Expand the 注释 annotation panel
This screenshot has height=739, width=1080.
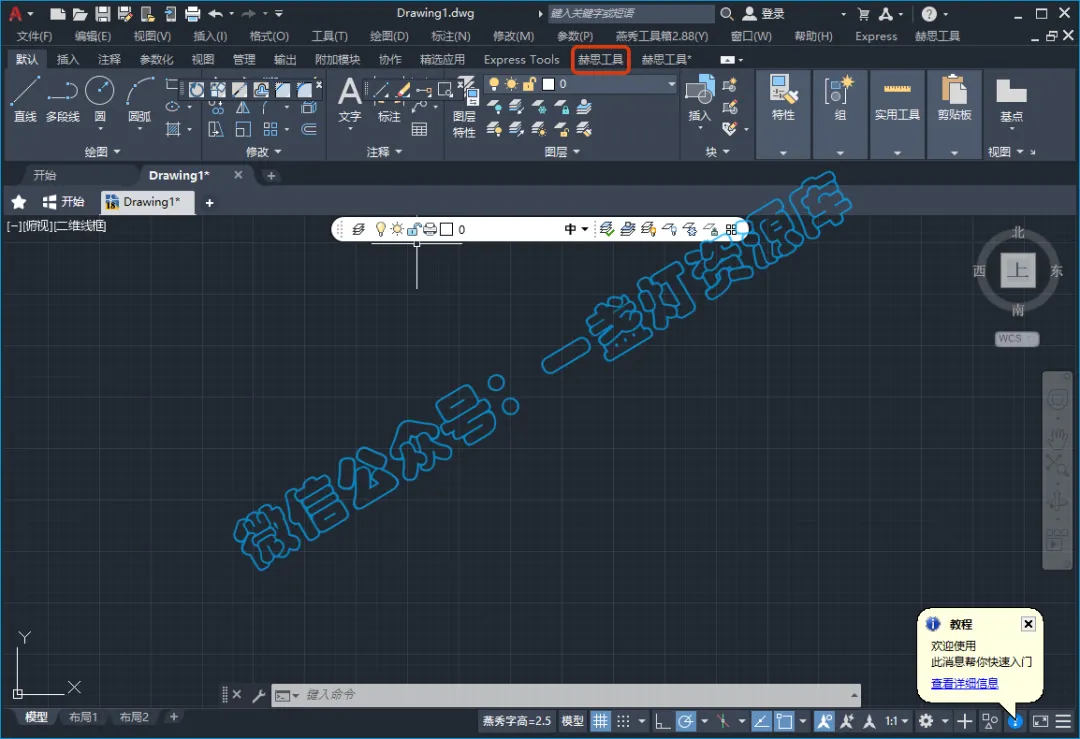point(384,152)
